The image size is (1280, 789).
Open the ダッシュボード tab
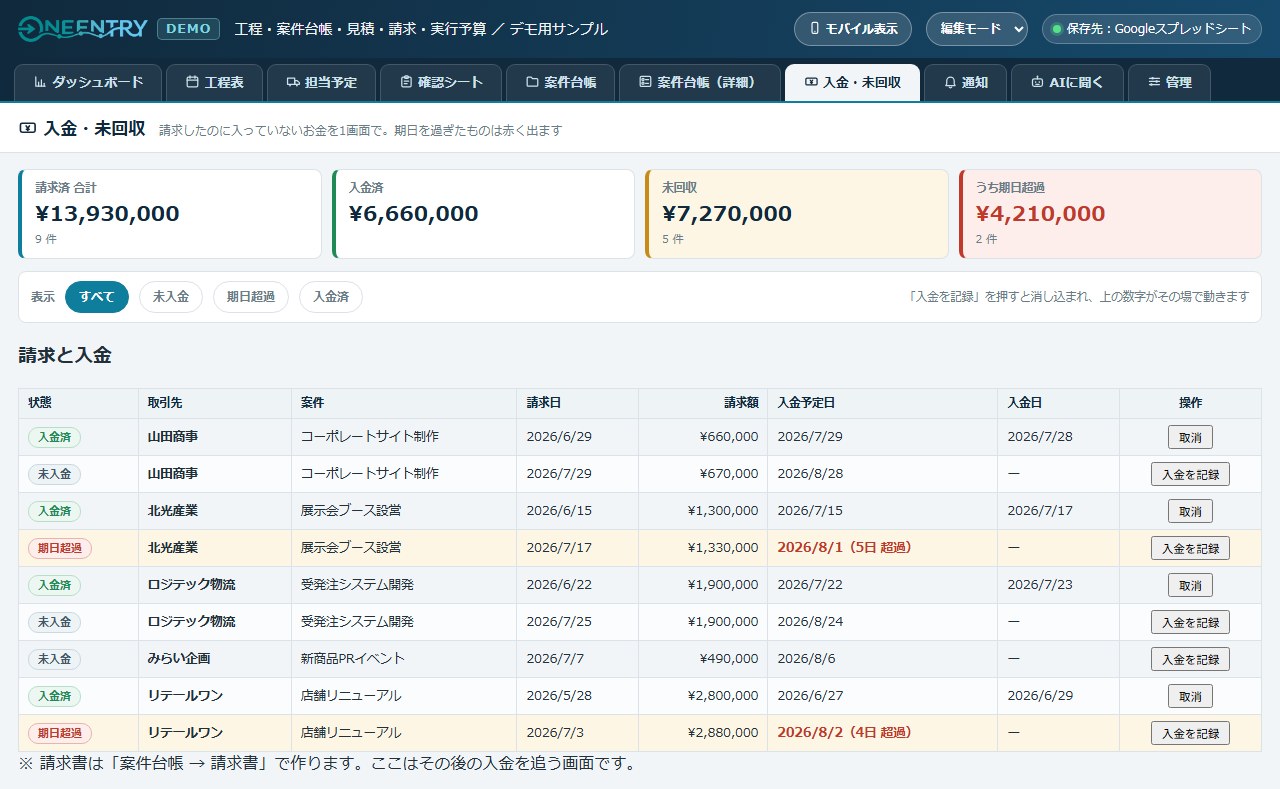click(87, 83)
